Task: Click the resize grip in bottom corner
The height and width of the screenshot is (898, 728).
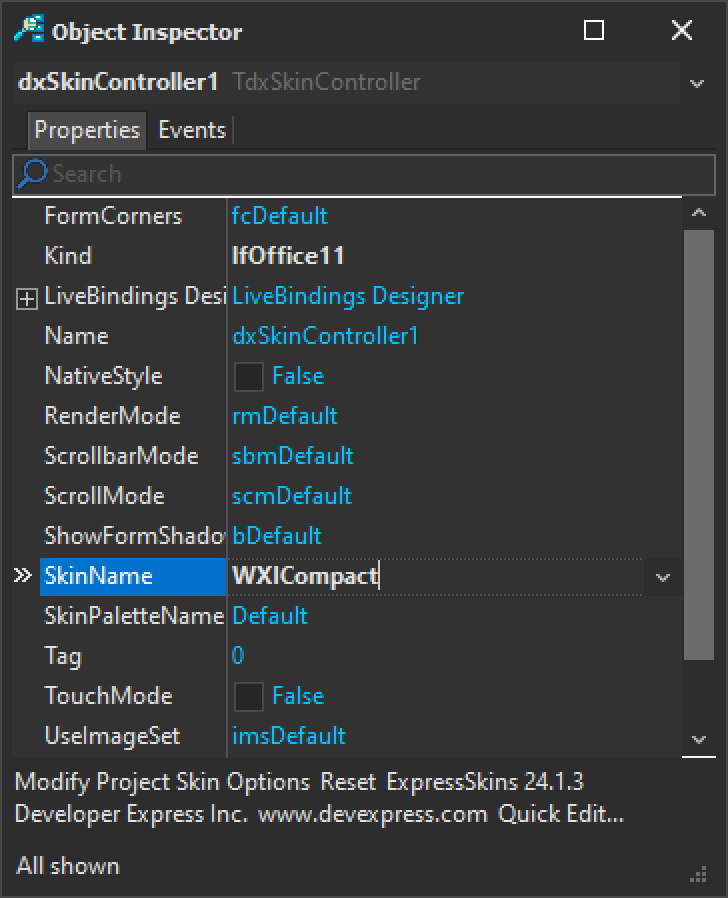Action: (x=699, y=874)
